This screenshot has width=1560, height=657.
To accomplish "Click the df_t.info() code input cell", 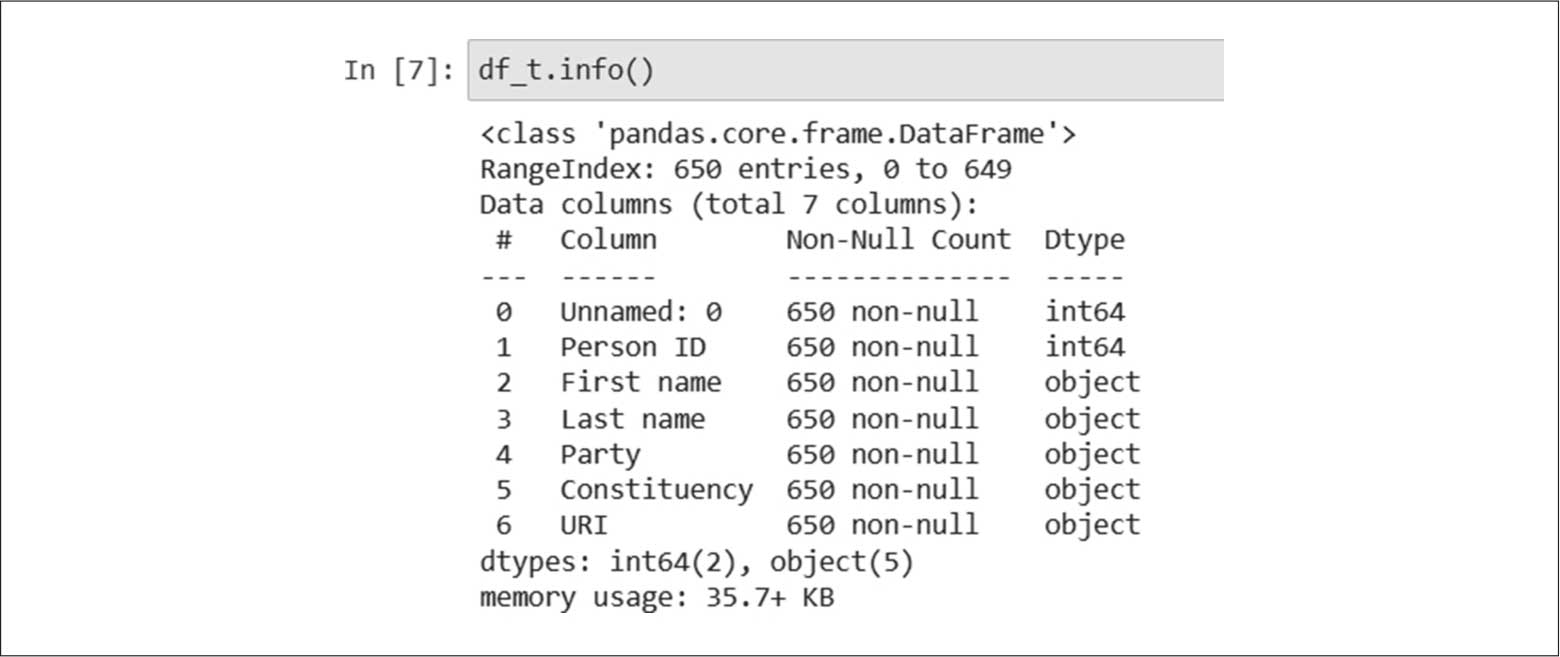I will 845,71.
